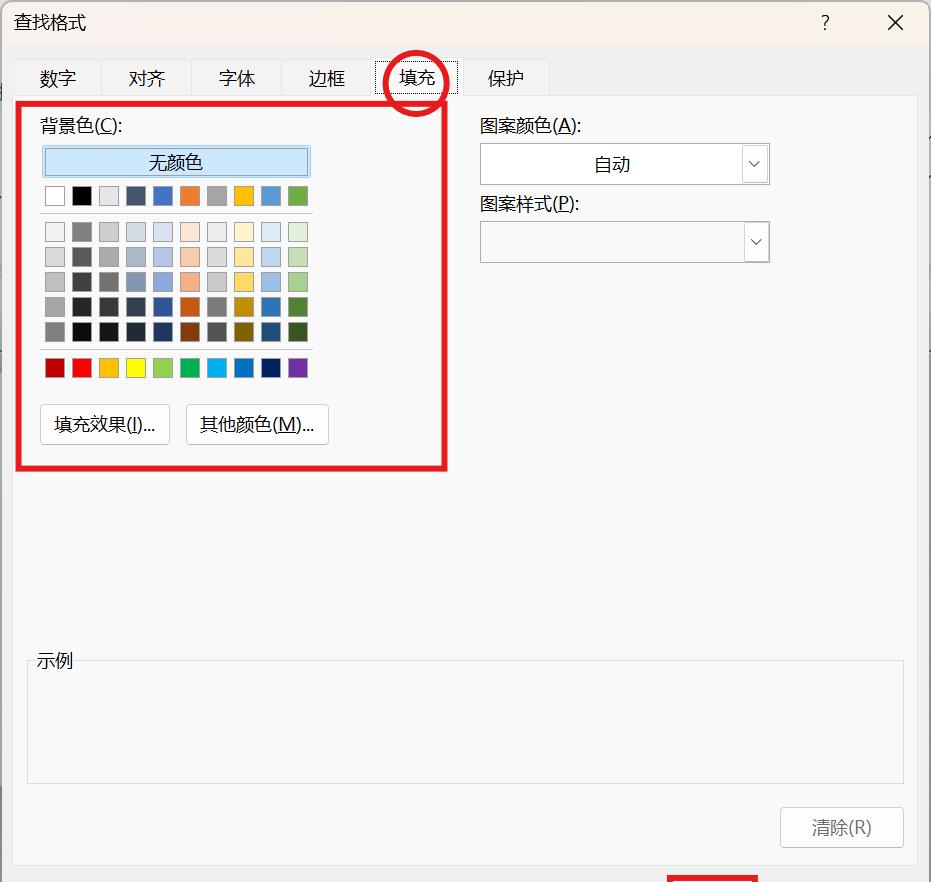
Task: Select the lightest green tint swatch
Action: (x=298, y=232)
